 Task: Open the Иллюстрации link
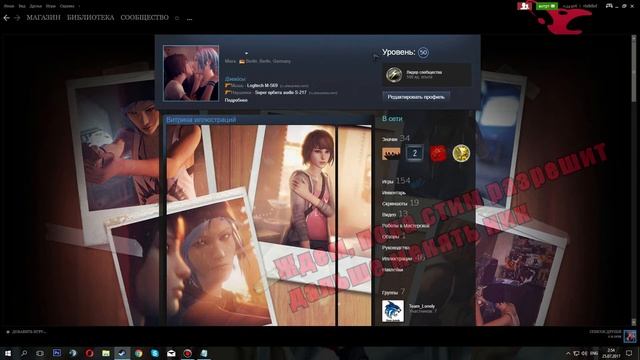pyautogui.click(x=403, y=258)
